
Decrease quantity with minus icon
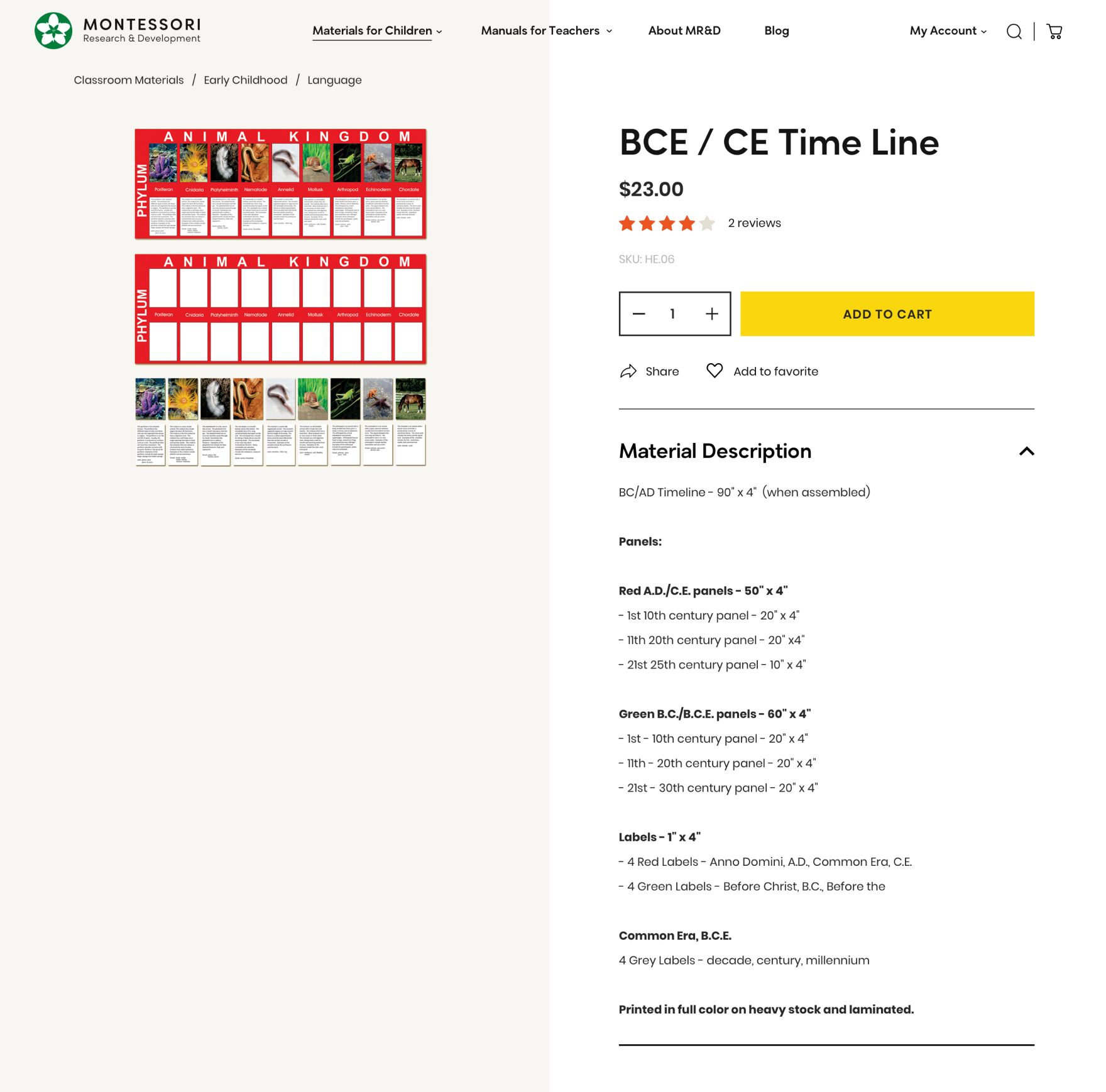[x=639, y=314]
